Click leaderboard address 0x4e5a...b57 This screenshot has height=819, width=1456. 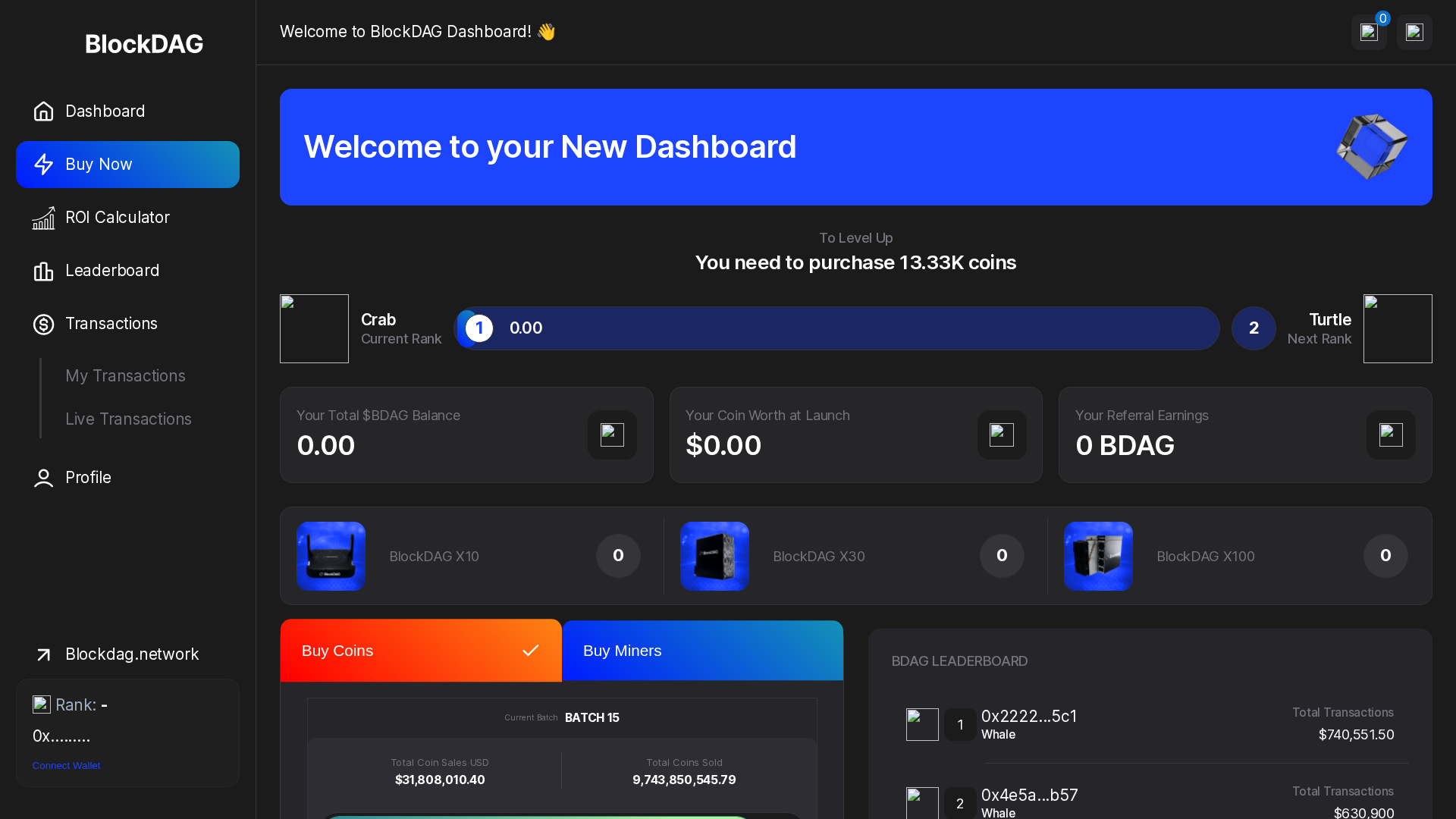pyautogui.click(x=1030, y=795)
